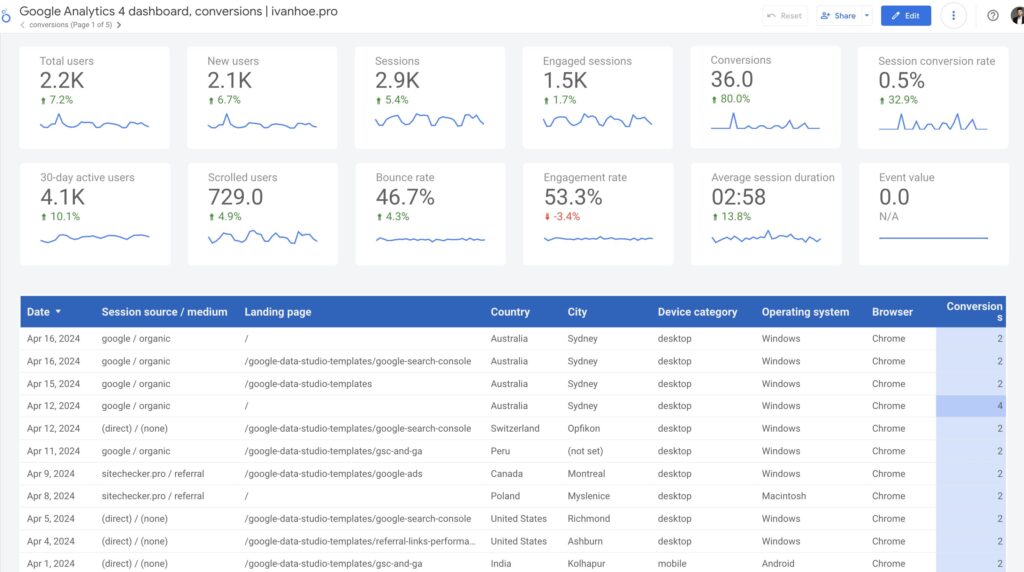Click the city cell Opfikon
This screenshot has width=1024, height=572.
click(x=583, y=428)
